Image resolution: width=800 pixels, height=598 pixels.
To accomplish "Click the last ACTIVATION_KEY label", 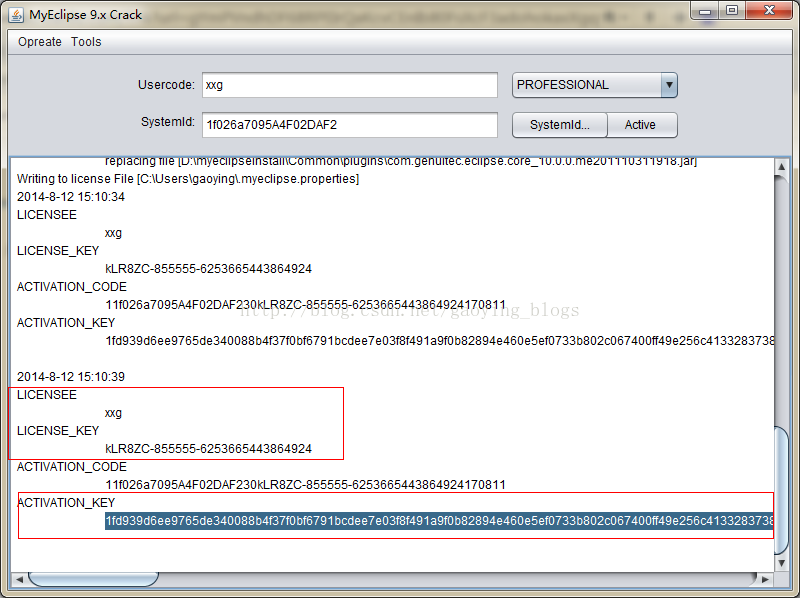I will tap(66, 503).
